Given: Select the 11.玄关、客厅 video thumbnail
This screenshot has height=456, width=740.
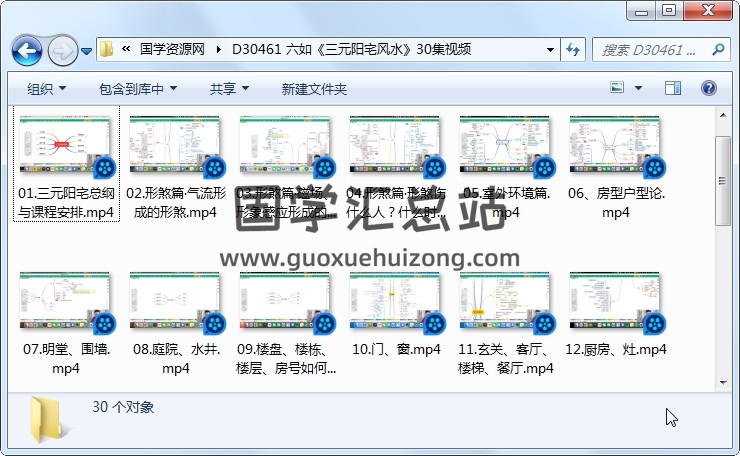Looking at the screenshot, I should pos(506,303).
